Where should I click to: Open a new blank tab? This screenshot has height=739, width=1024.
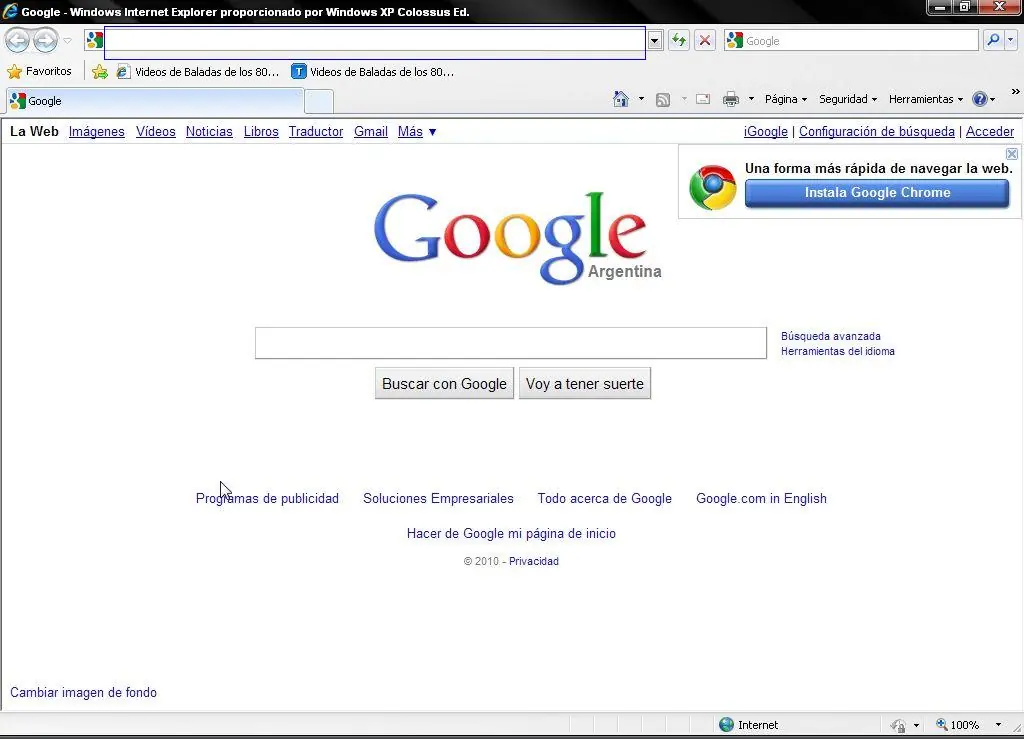(x=319, y=101)
